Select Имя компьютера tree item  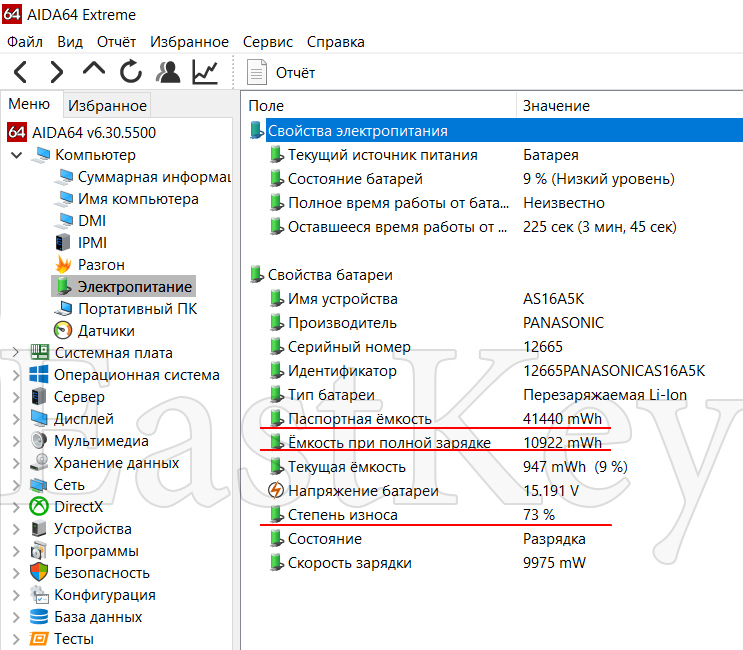click(x=138, y=199)
